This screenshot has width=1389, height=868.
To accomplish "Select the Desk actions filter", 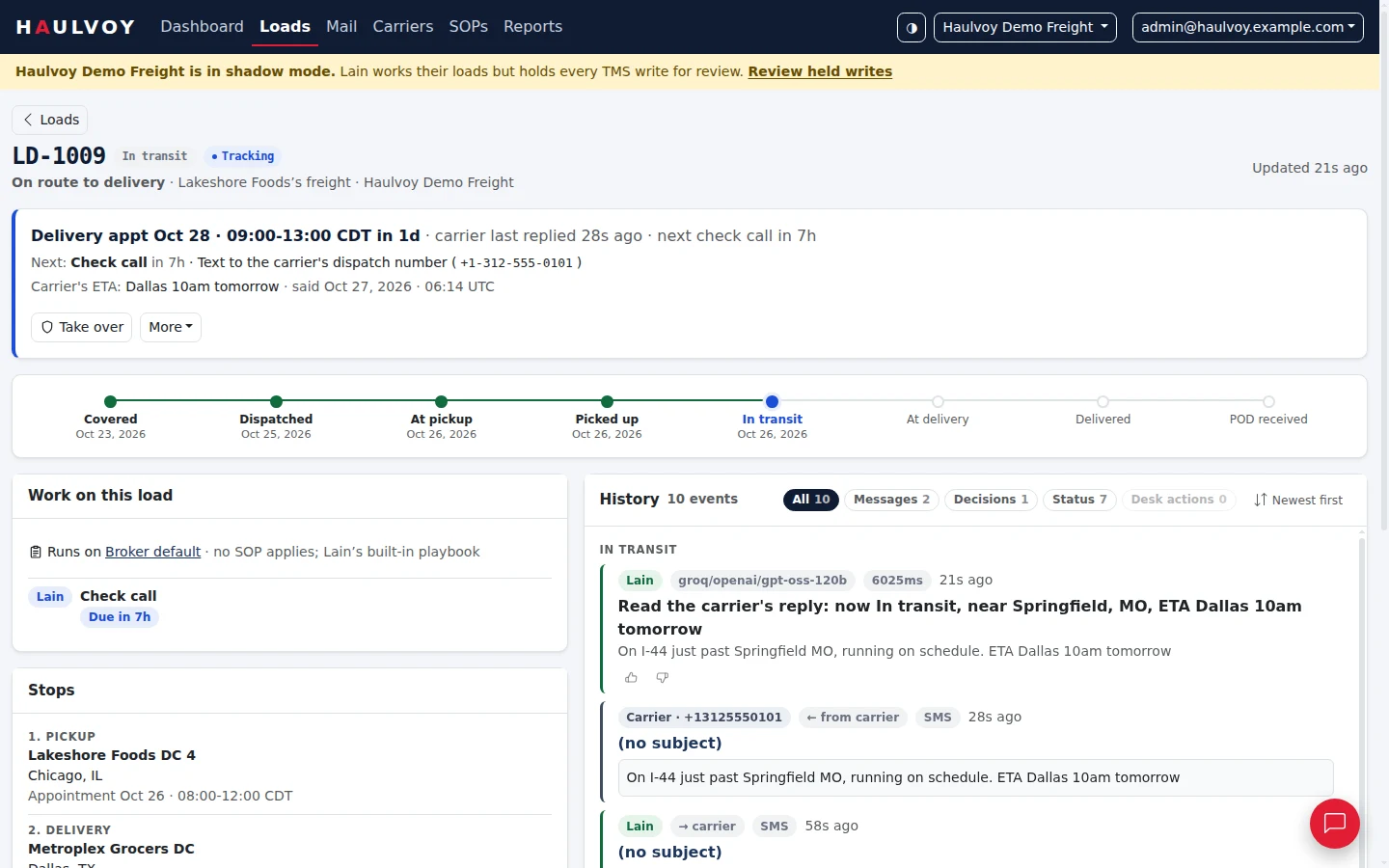I will 1179,500.
